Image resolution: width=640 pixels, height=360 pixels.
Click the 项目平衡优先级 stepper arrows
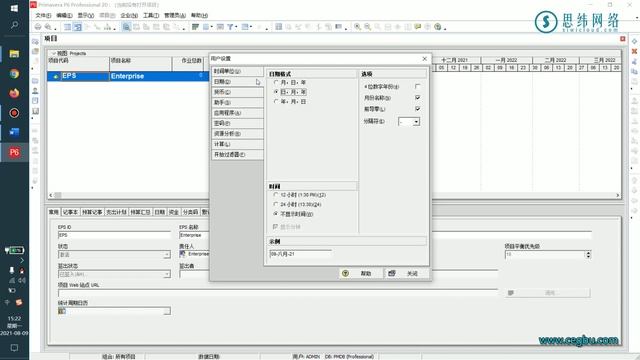click(588, 255)
